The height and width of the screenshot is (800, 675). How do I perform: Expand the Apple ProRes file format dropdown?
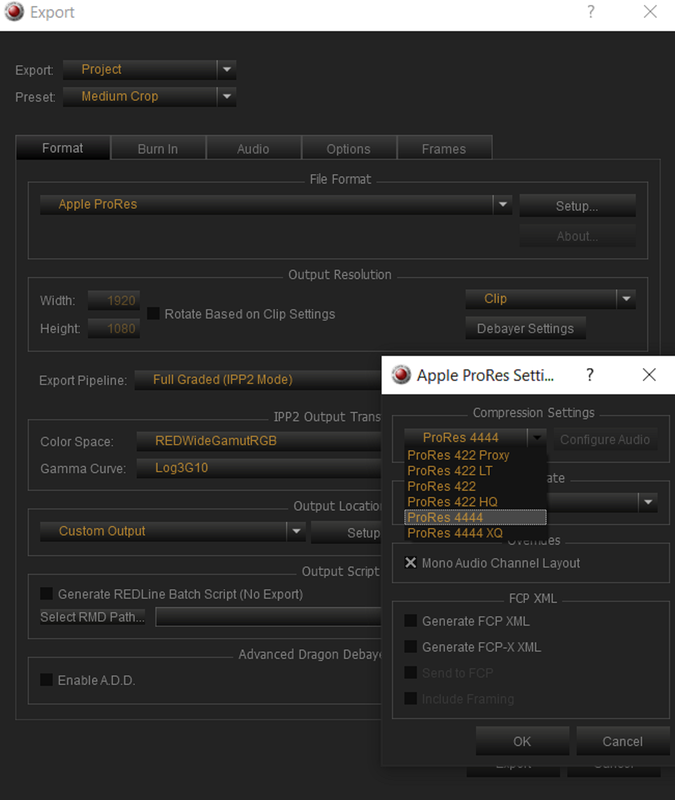[503, 205]
